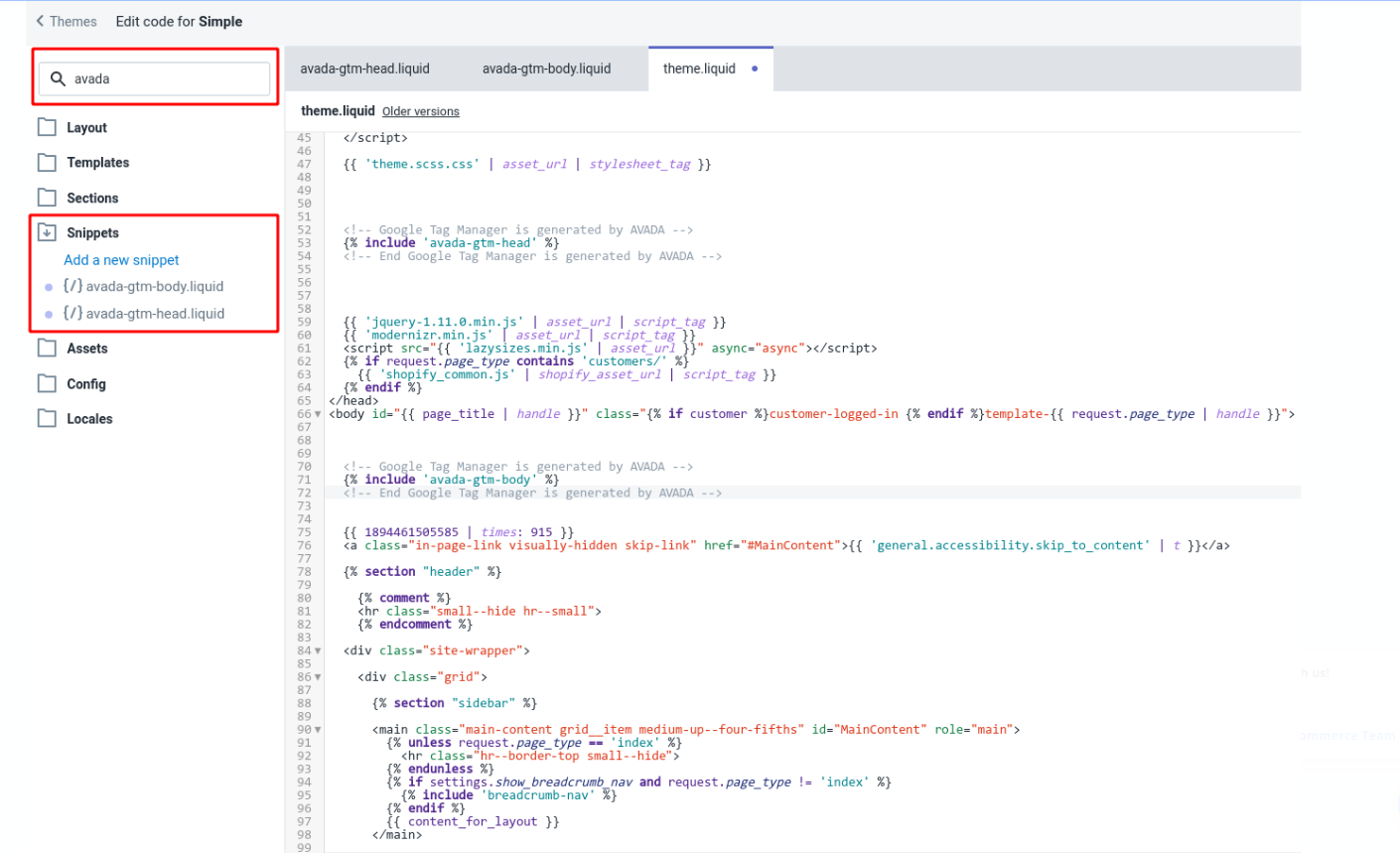Click liquid file icon of avada-gtm-body.liquid

(72, 286)
